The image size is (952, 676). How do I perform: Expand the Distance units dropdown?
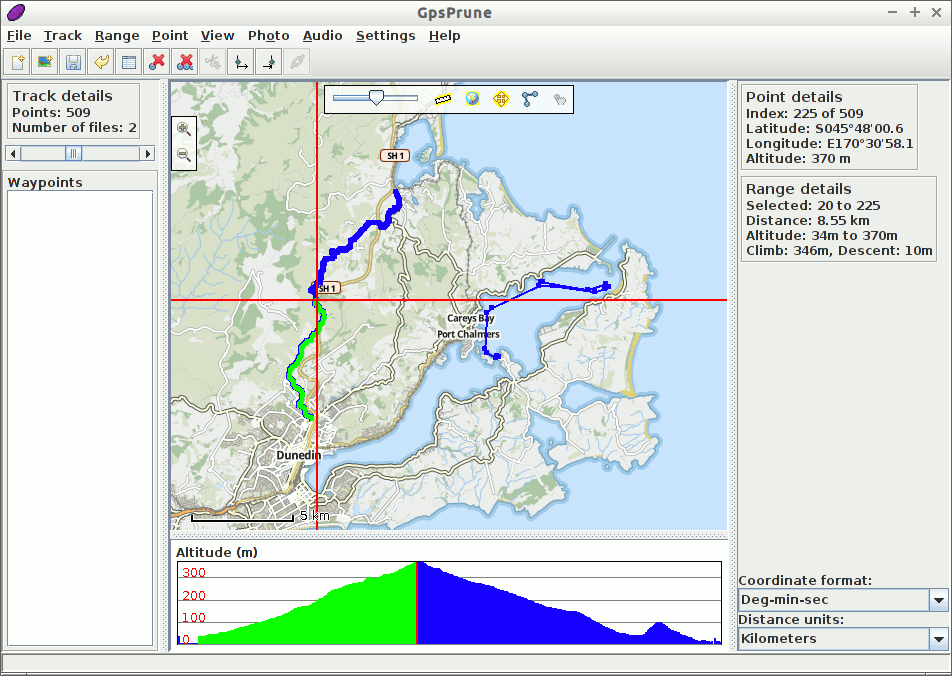click(938, 638)
